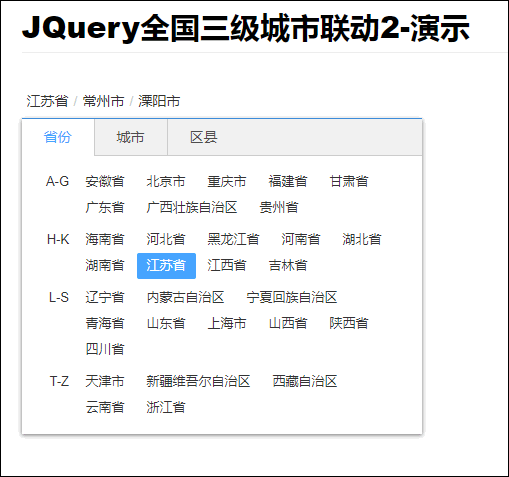
Task: Select 新疆维吾尔自治区 region
Action: coord(198,381)
